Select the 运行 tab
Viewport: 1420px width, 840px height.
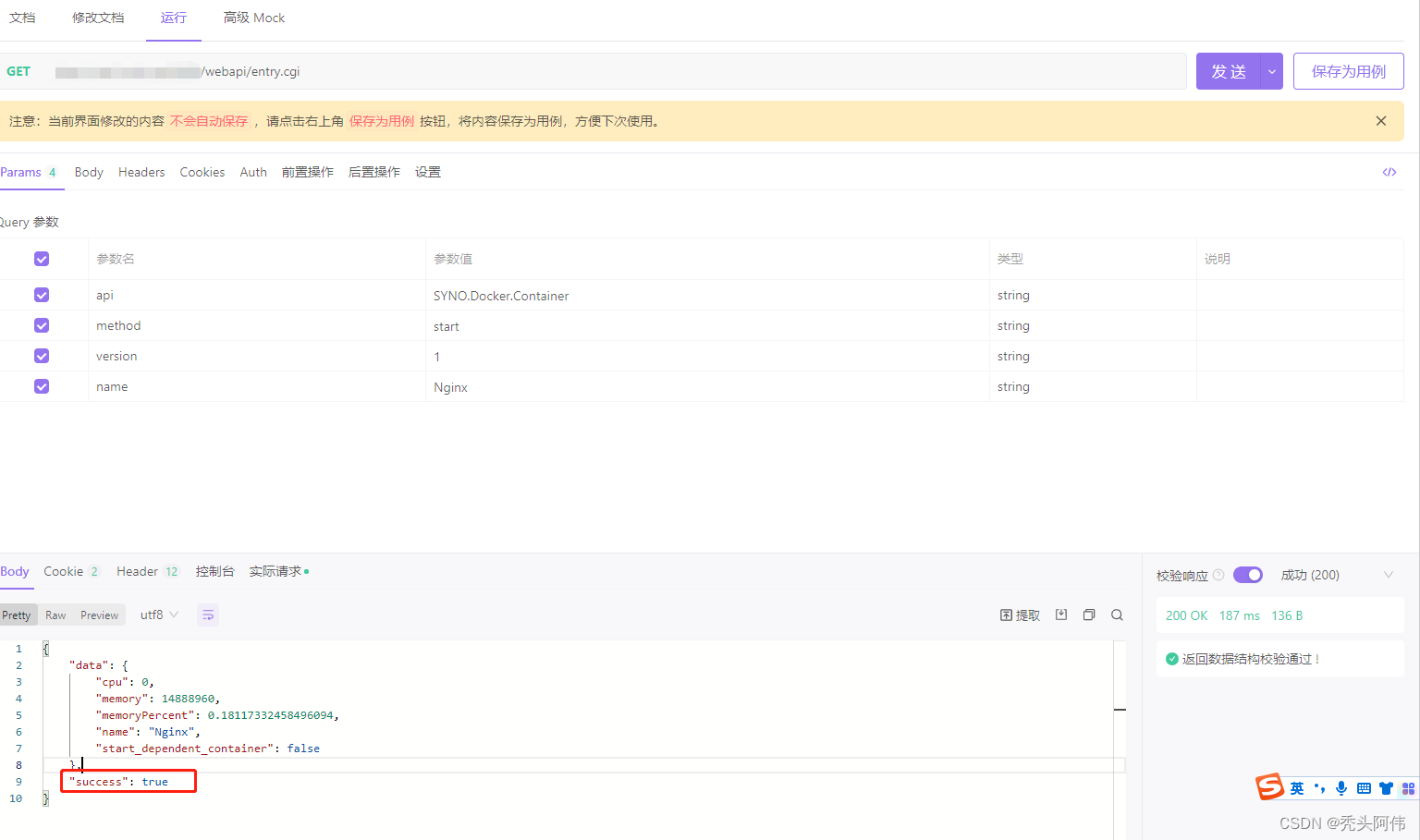(174, 18)
